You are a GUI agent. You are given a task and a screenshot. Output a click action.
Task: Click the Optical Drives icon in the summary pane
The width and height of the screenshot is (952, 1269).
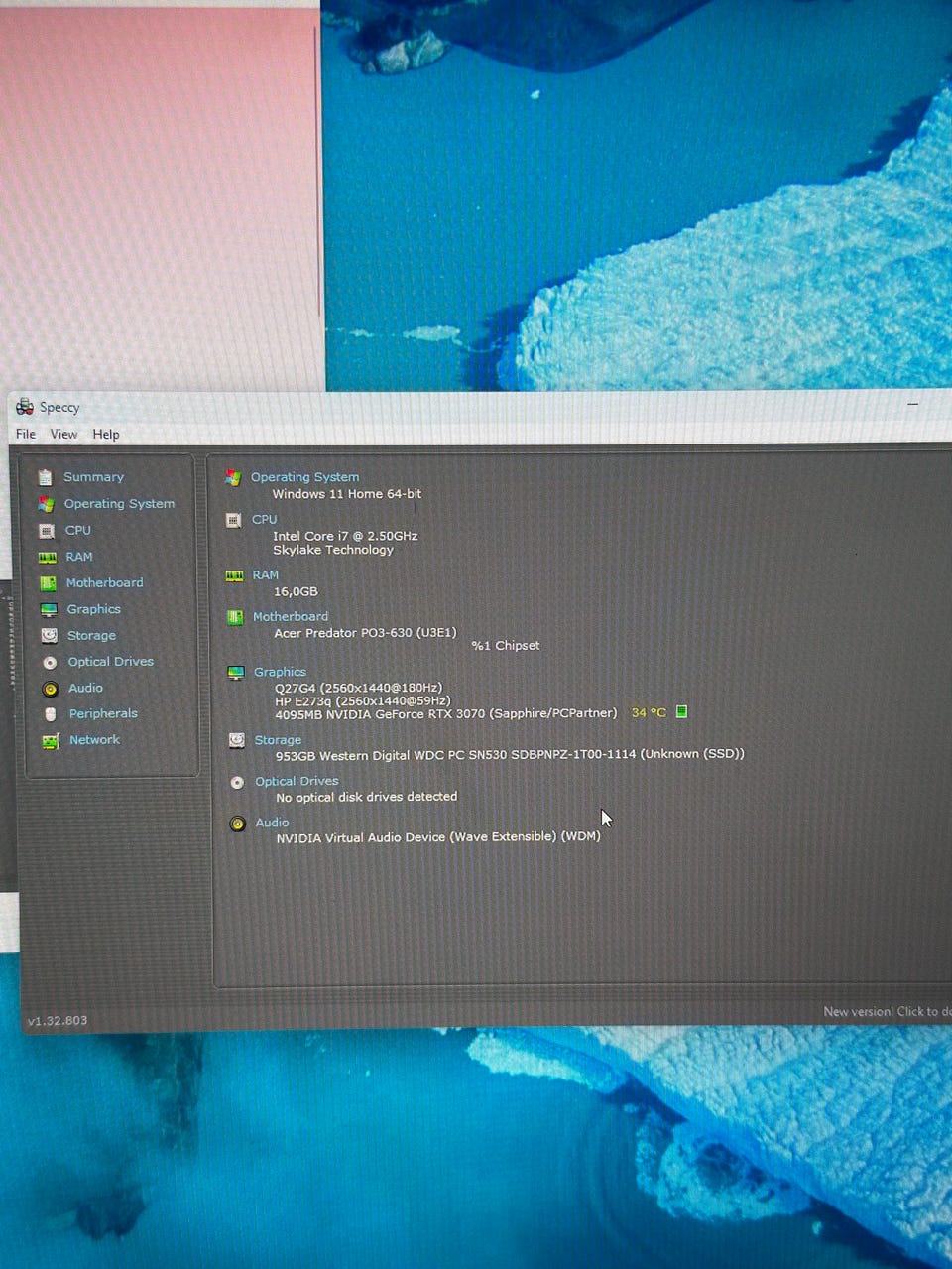(237, 782)
